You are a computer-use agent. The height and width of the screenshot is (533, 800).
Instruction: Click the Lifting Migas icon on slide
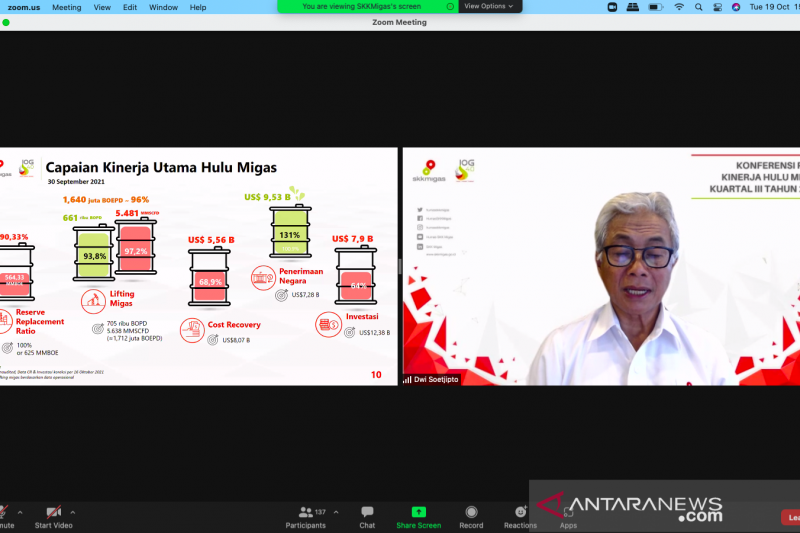(x=93, y=301)
